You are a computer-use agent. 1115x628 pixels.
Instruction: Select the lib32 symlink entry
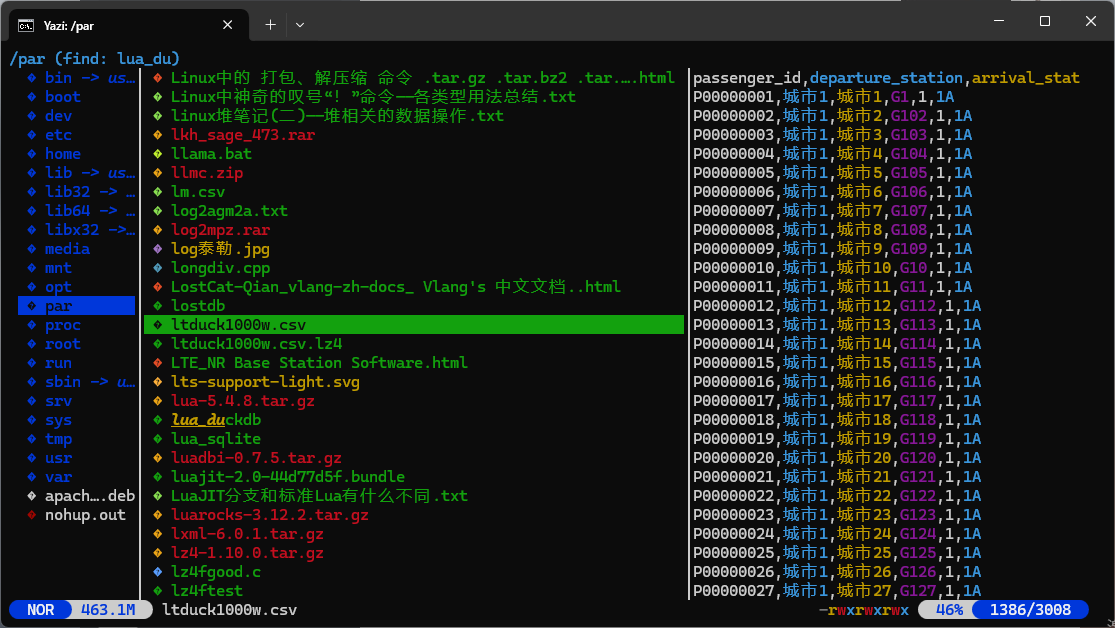[x=76, y=192]
